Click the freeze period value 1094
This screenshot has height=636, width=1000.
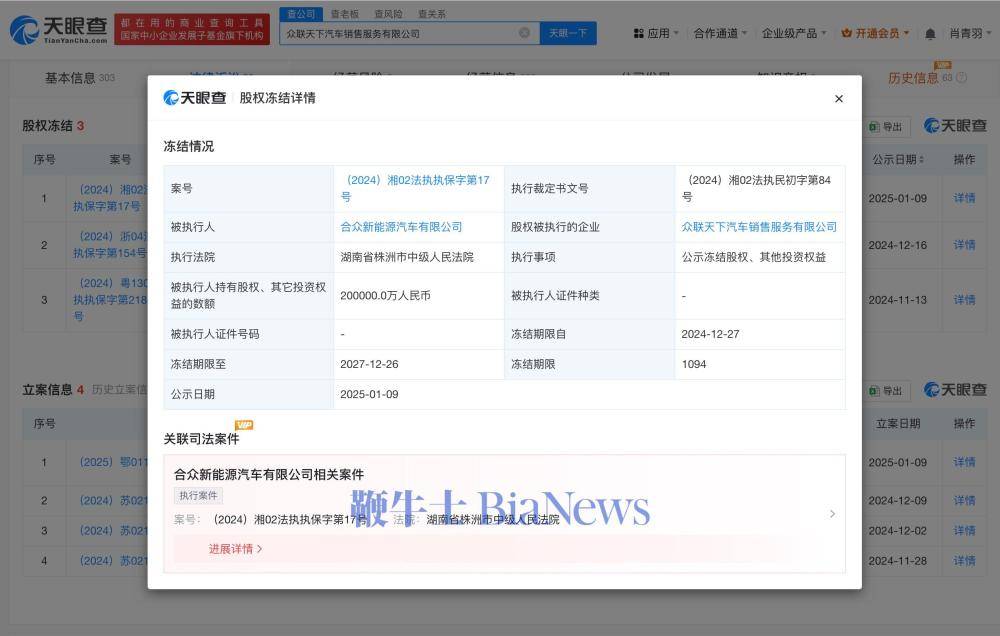coord(693,364)
